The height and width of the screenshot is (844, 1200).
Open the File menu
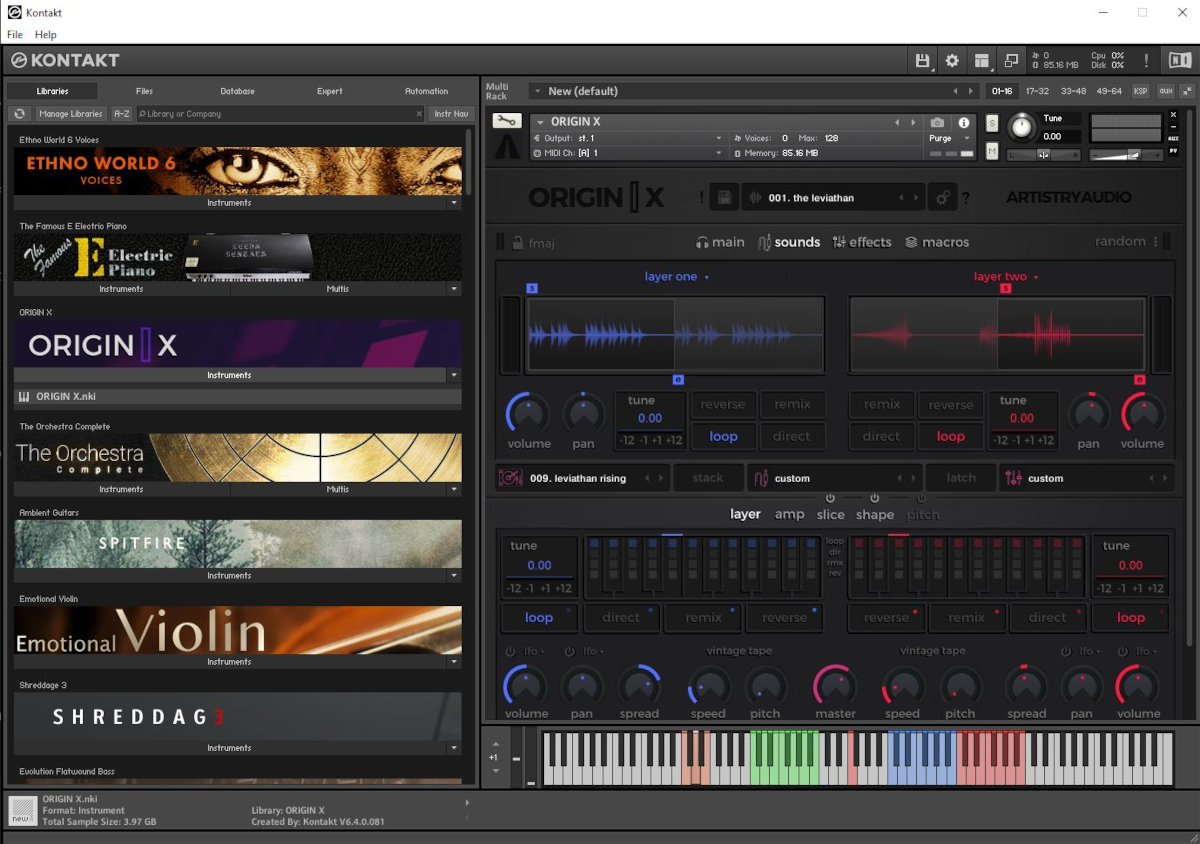pyautogui.click(x=15, y=35)
